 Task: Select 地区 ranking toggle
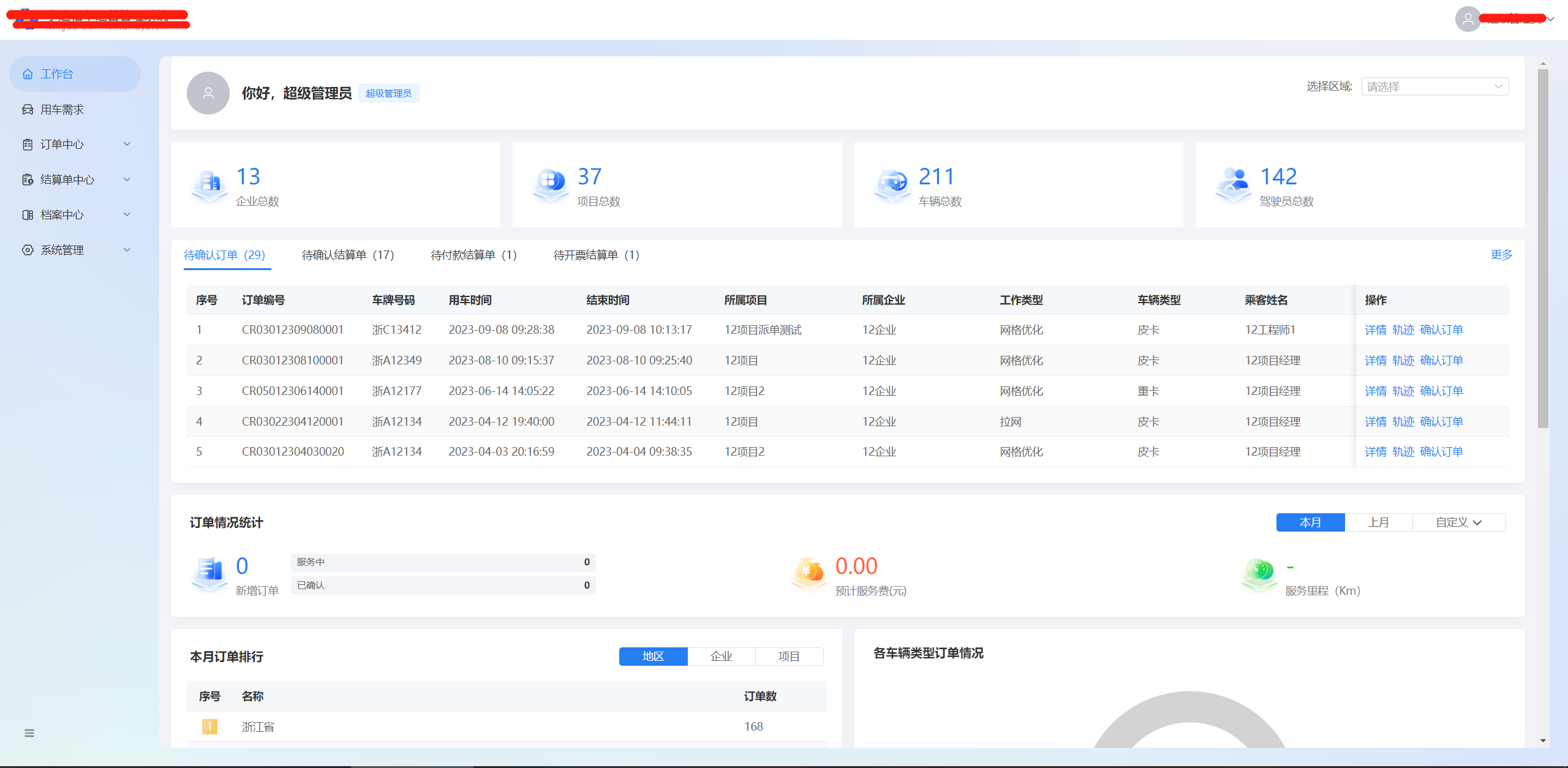pos(653,657)
